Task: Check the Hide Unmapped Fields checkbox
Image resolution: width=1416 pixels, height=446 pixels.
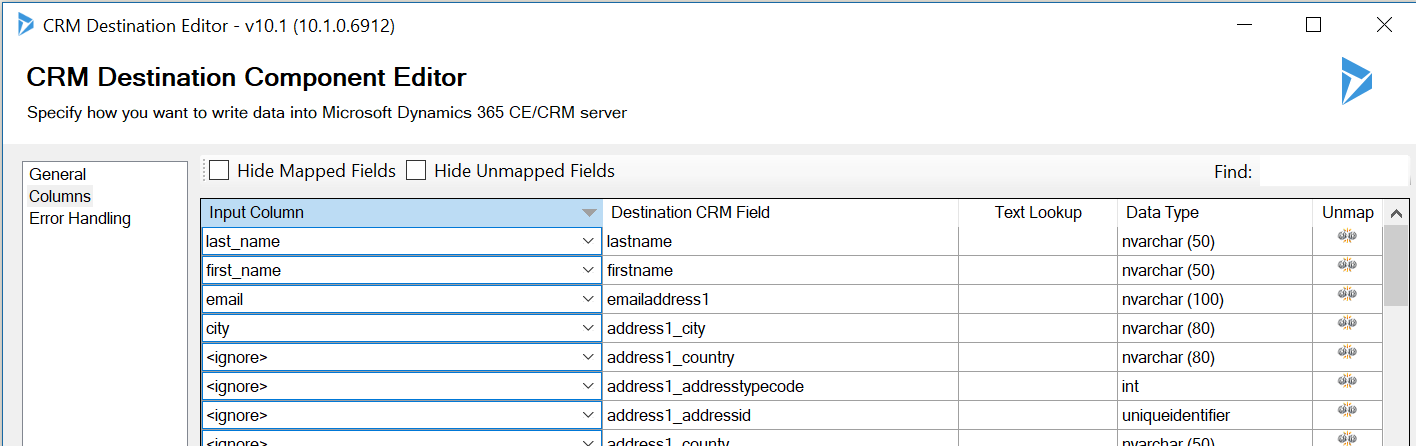Action: (x=416, y=171)
